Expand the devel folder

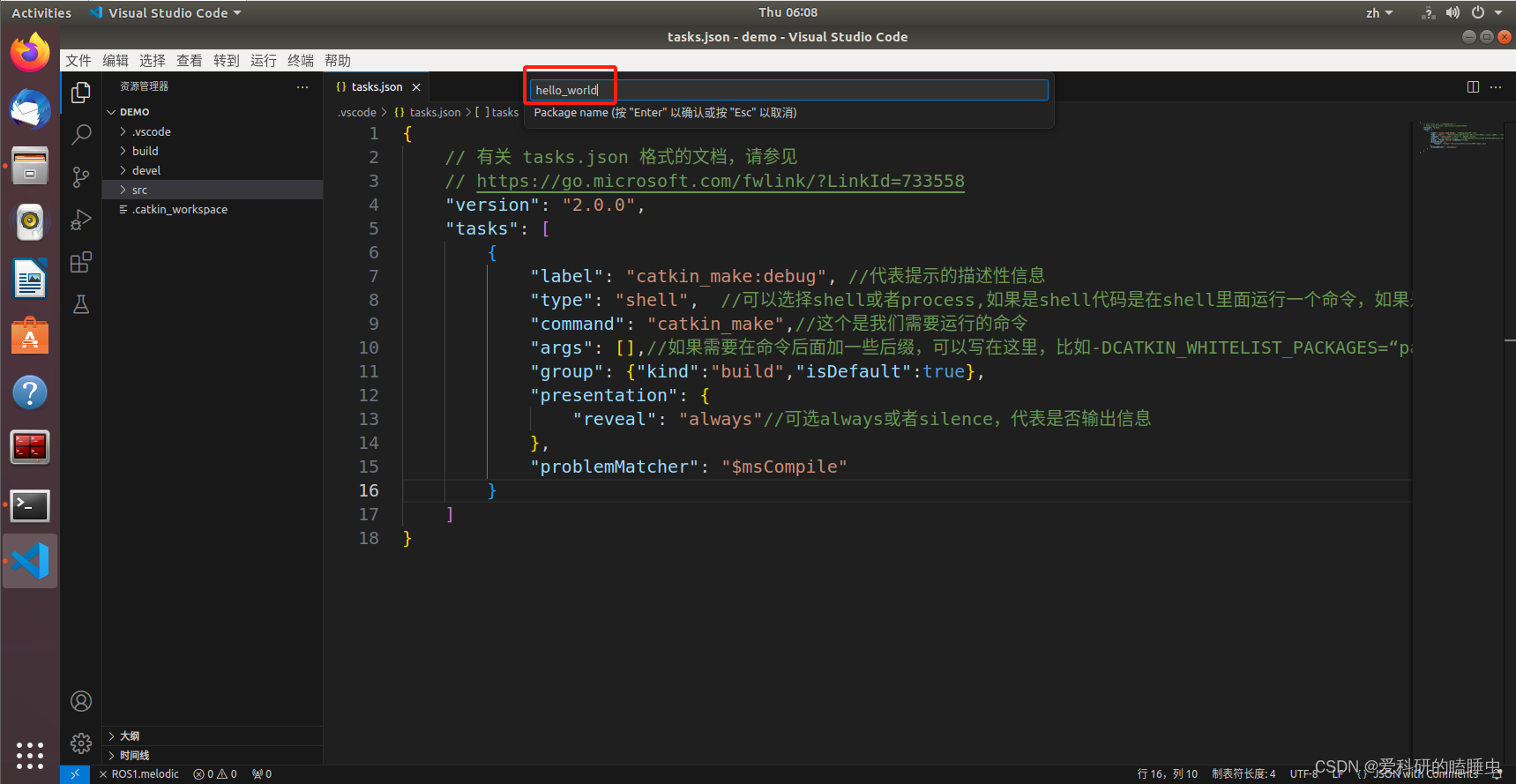[x=213, y=170]
